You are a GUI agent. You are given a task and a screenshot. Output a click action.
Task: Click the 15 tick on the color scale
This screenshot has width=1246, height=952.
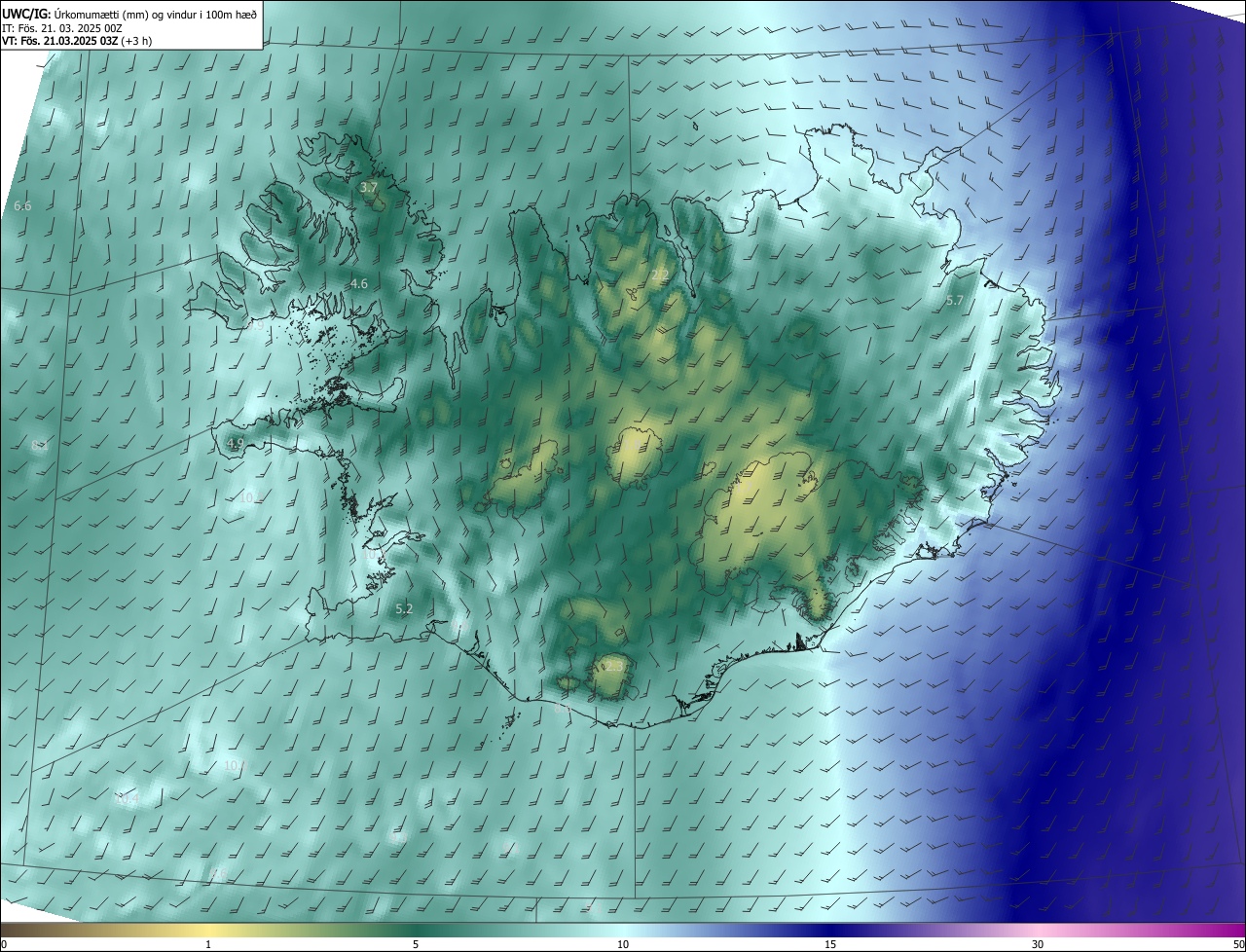tap(830, 944)
